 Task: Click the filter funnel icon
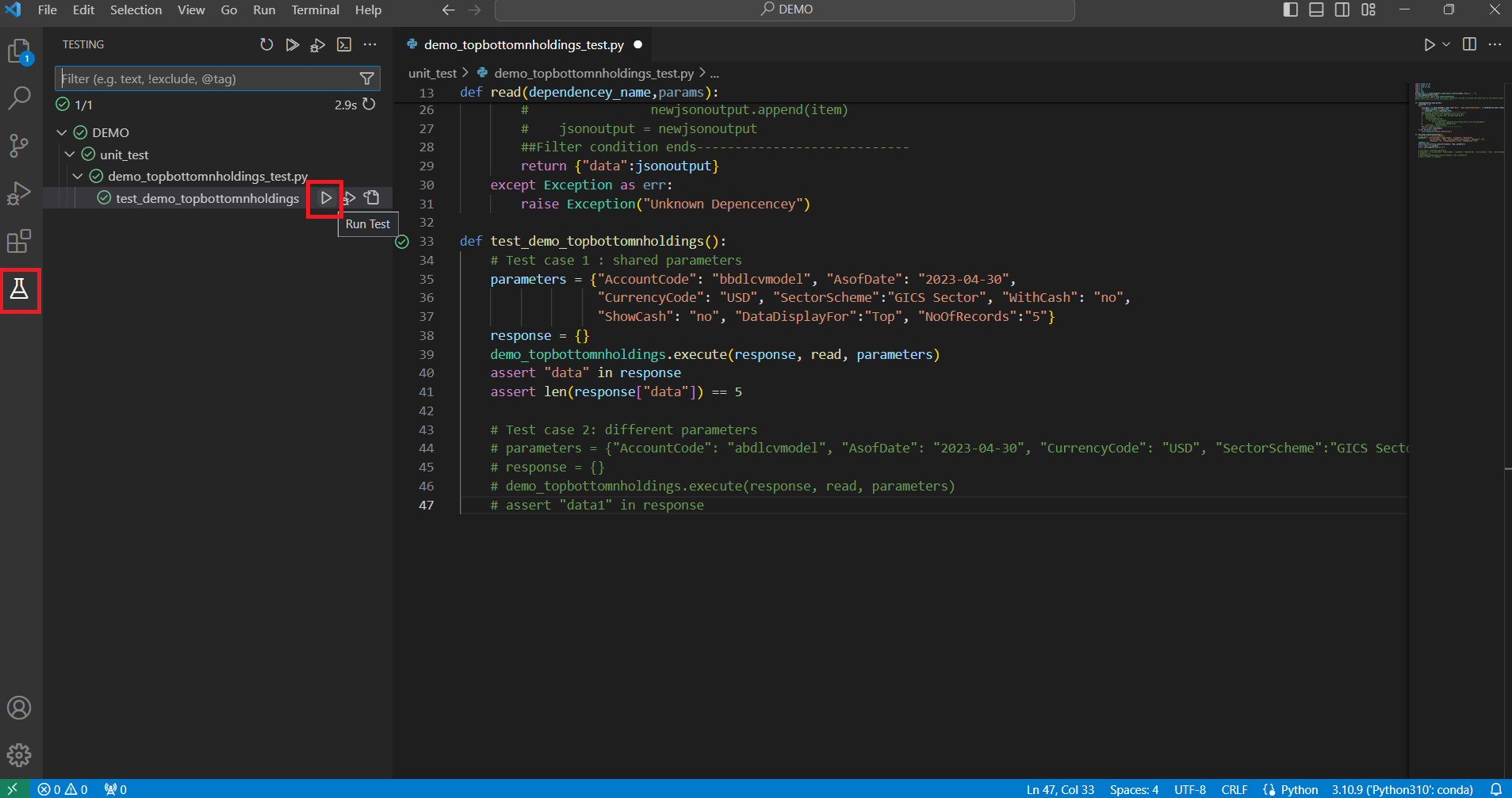tap(367, 78)
